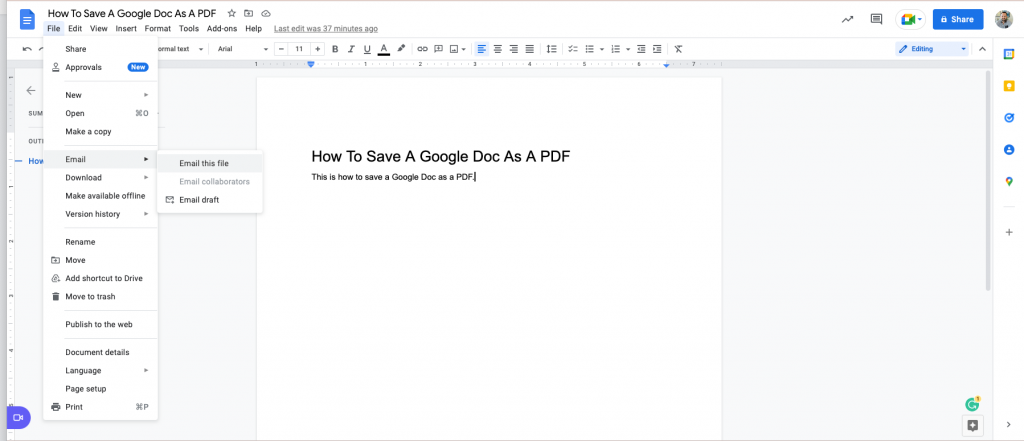Click the purple camera button
1024x441 pixels.
[18, 417]
